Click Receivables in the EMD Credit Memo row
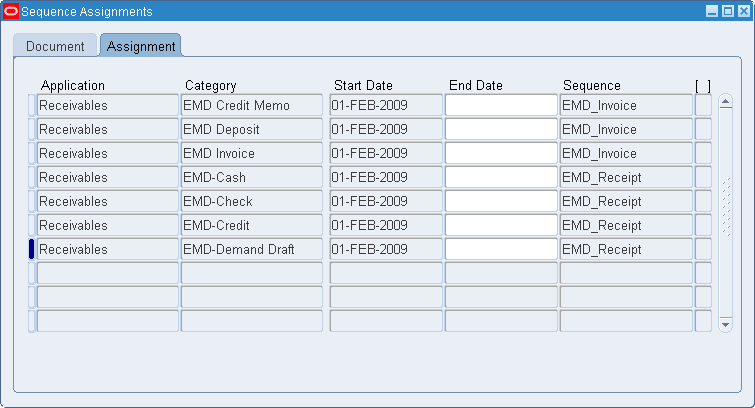The image size is (755, 408). (x=107, y=105)
